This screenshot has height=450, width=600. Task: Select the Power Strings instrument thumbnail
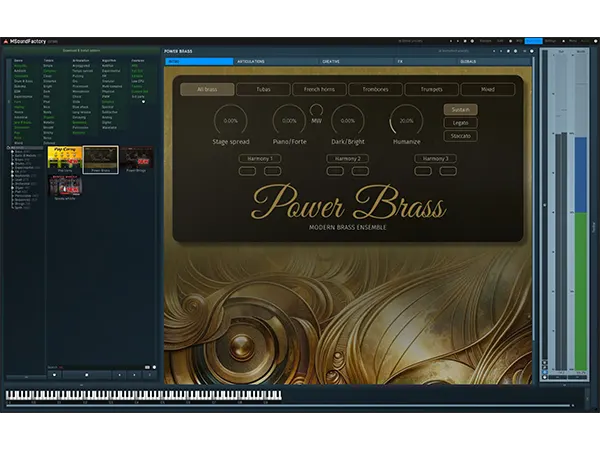tap(136, 159)
